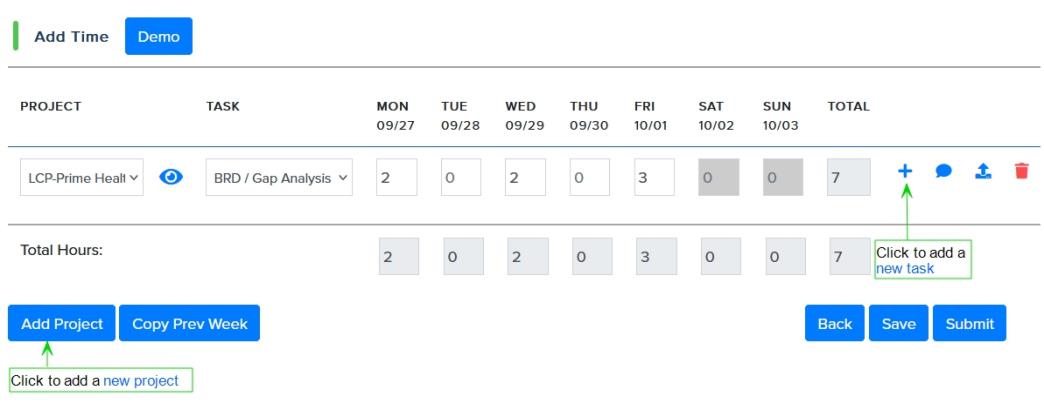Submit the timesheet
Screen dimensions: 1044x410
969,323
